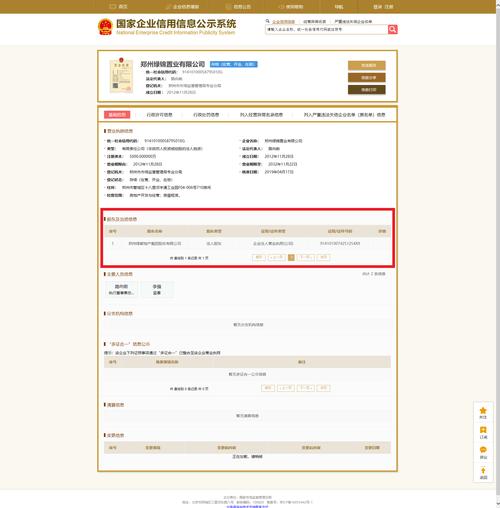Click next-page button in 多证合一 pagination

tap(306, 388)
